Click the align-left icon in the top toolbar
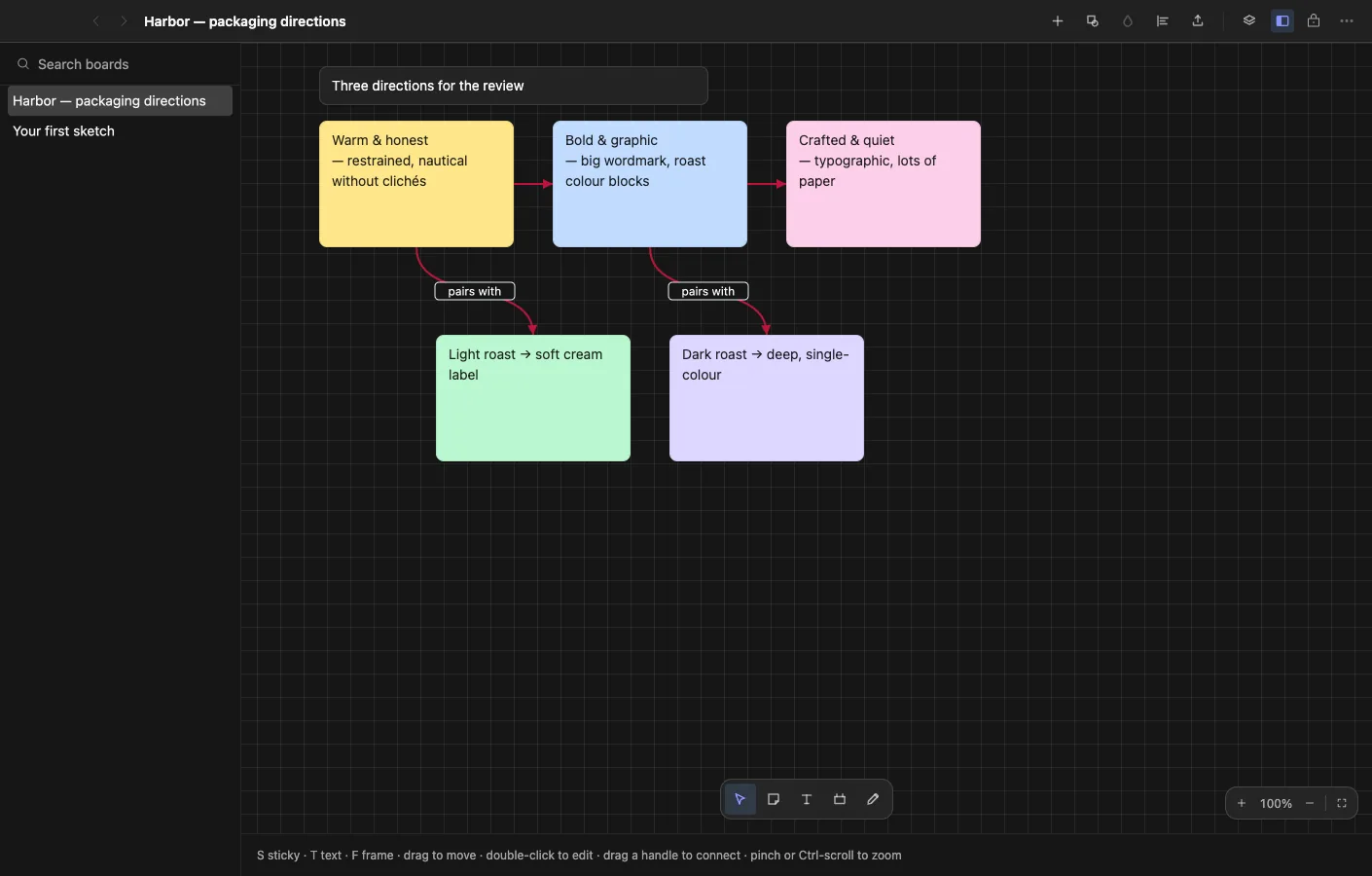Screen dimensions: 1372x876 1163,20
